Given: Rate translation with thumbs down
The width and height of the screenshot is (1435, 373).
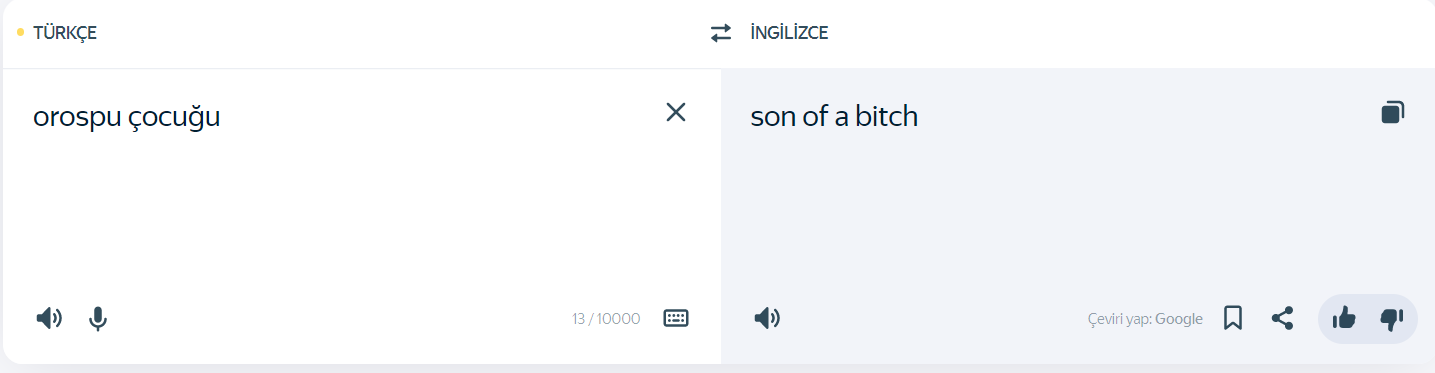Looking at the screenshot, I should pos(1392,319).
